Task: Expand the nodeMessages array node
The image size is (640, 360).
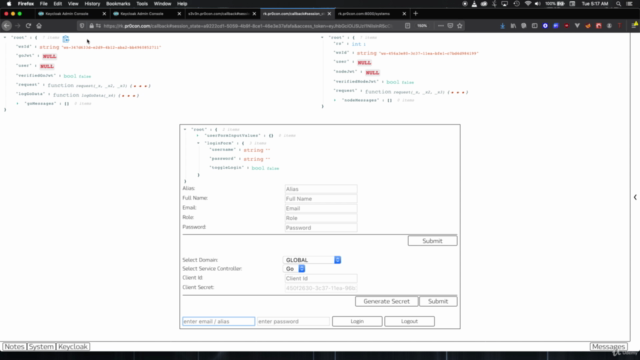Action: (x=335, y=100)
